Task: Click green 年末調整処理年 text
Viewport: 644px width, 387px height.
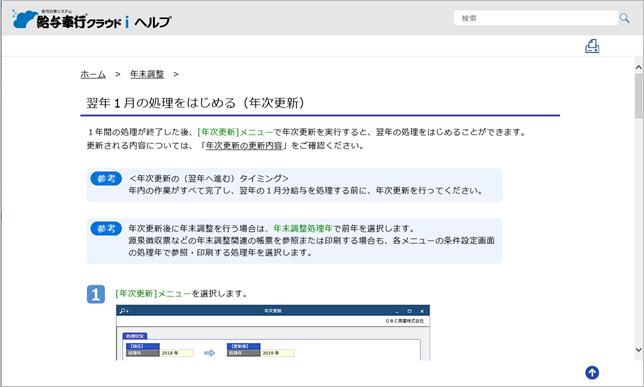Action: [303, 228]
